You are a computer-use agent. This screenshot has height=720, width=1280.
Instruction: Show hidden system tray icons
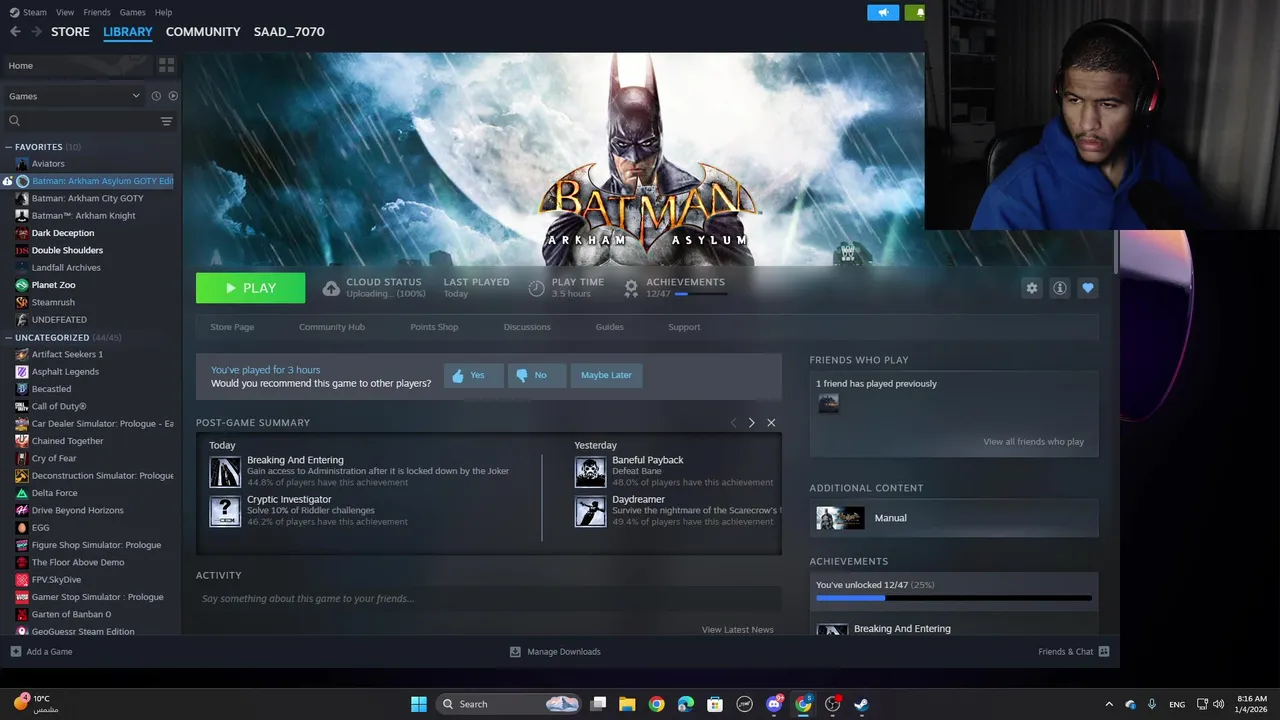tap(1108, 704)
